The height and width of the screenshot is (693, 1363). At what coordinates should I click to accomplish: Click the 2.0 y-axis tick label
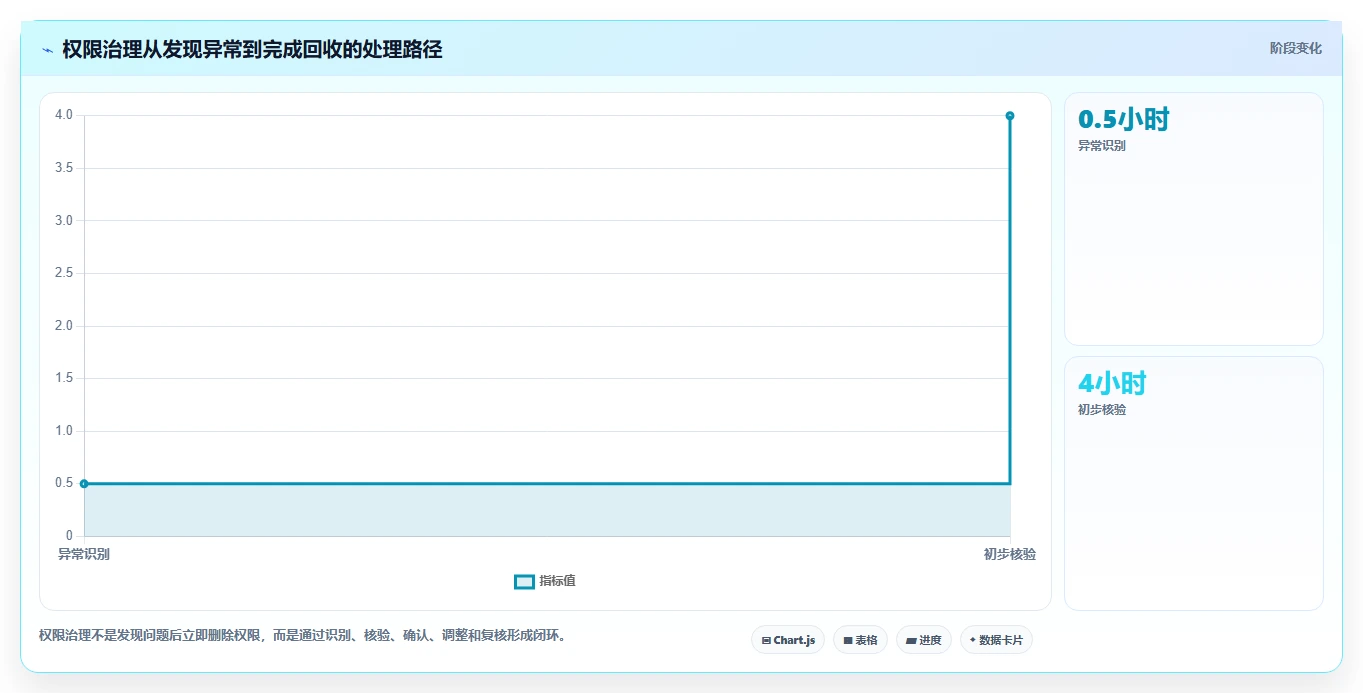point(64,326)
